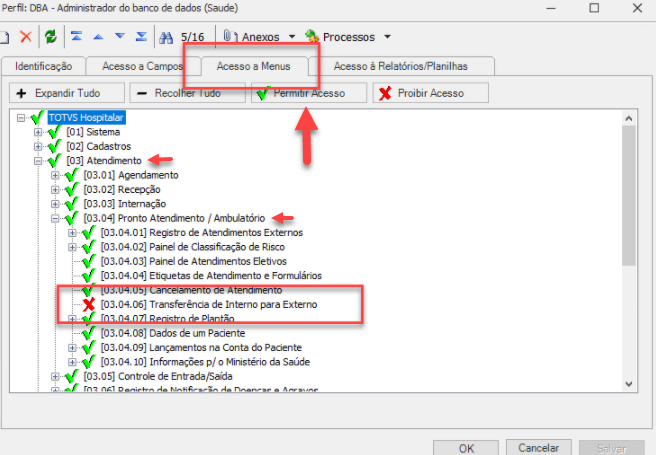Click green check beside [03.04.04] Etiquetas de Atendimento
Viewport: 656px width, 455px height.
click(89, 275)
